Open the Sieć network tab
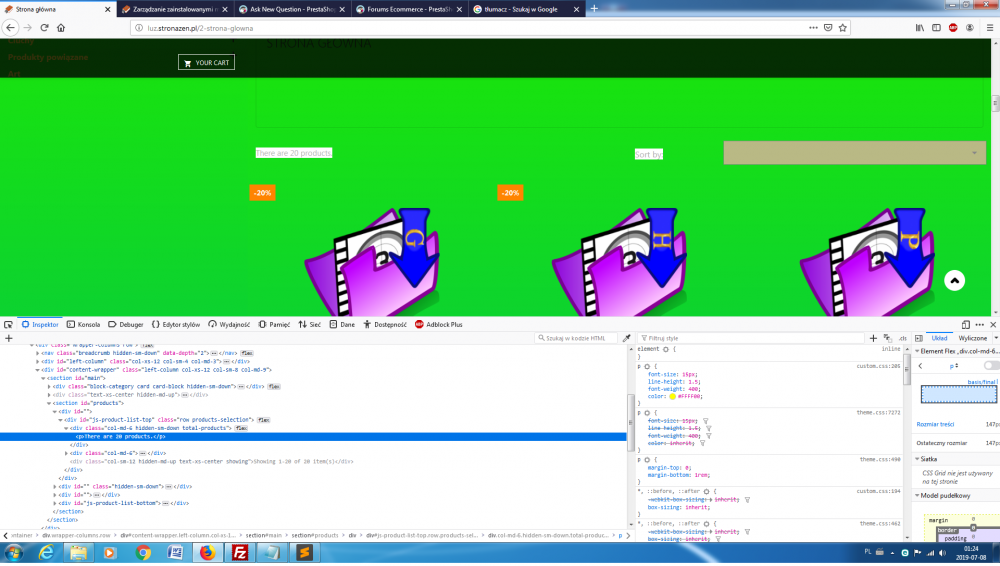Viewport: 1000px width, 566px height. click(309, 324)
